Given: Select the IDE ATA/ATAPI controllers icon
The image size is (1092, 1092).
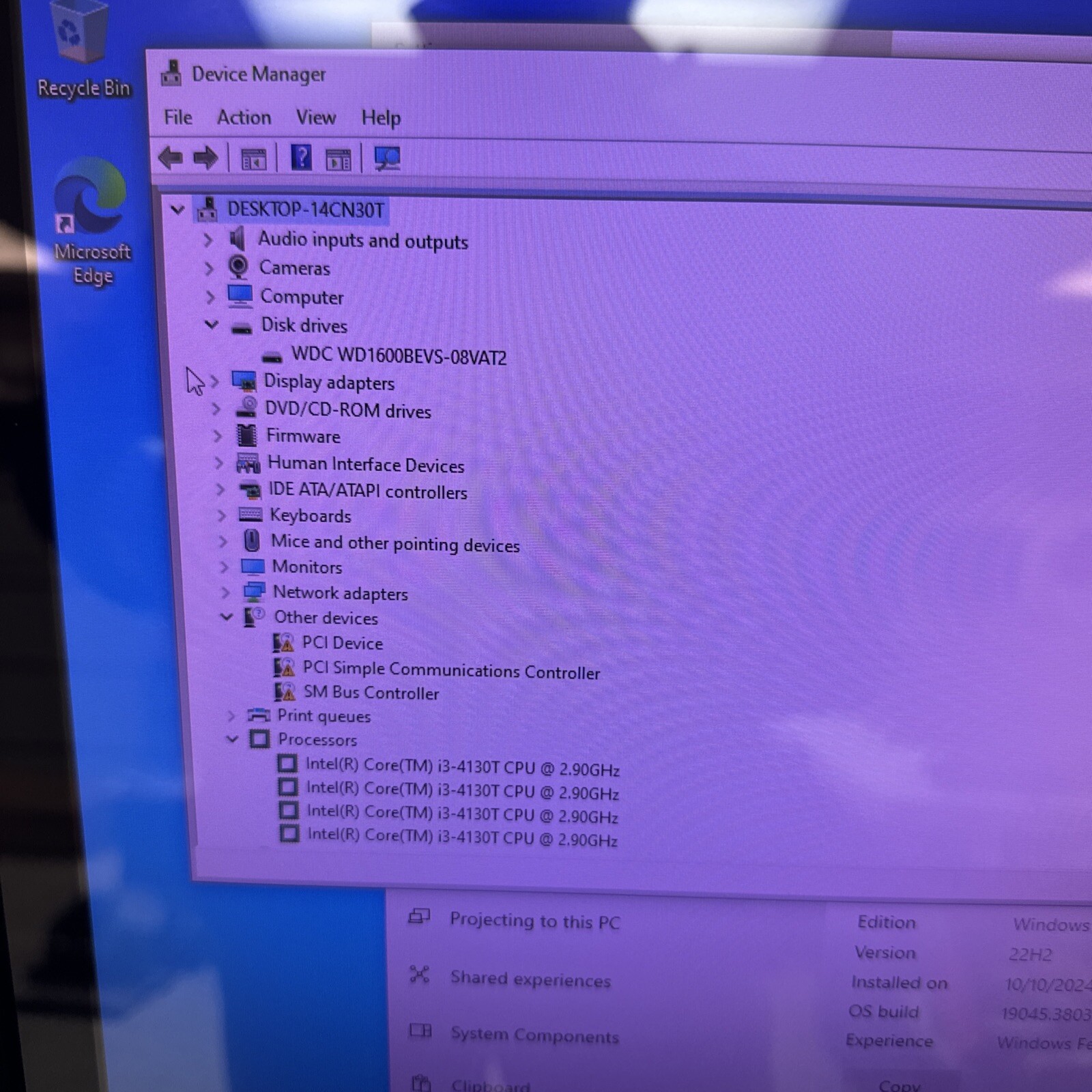Looking at the screenshot, I should (250, 490).
